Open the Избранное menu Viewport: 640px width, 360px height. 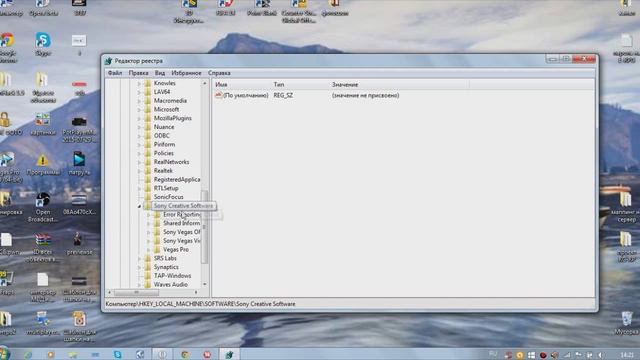(186, 73)
